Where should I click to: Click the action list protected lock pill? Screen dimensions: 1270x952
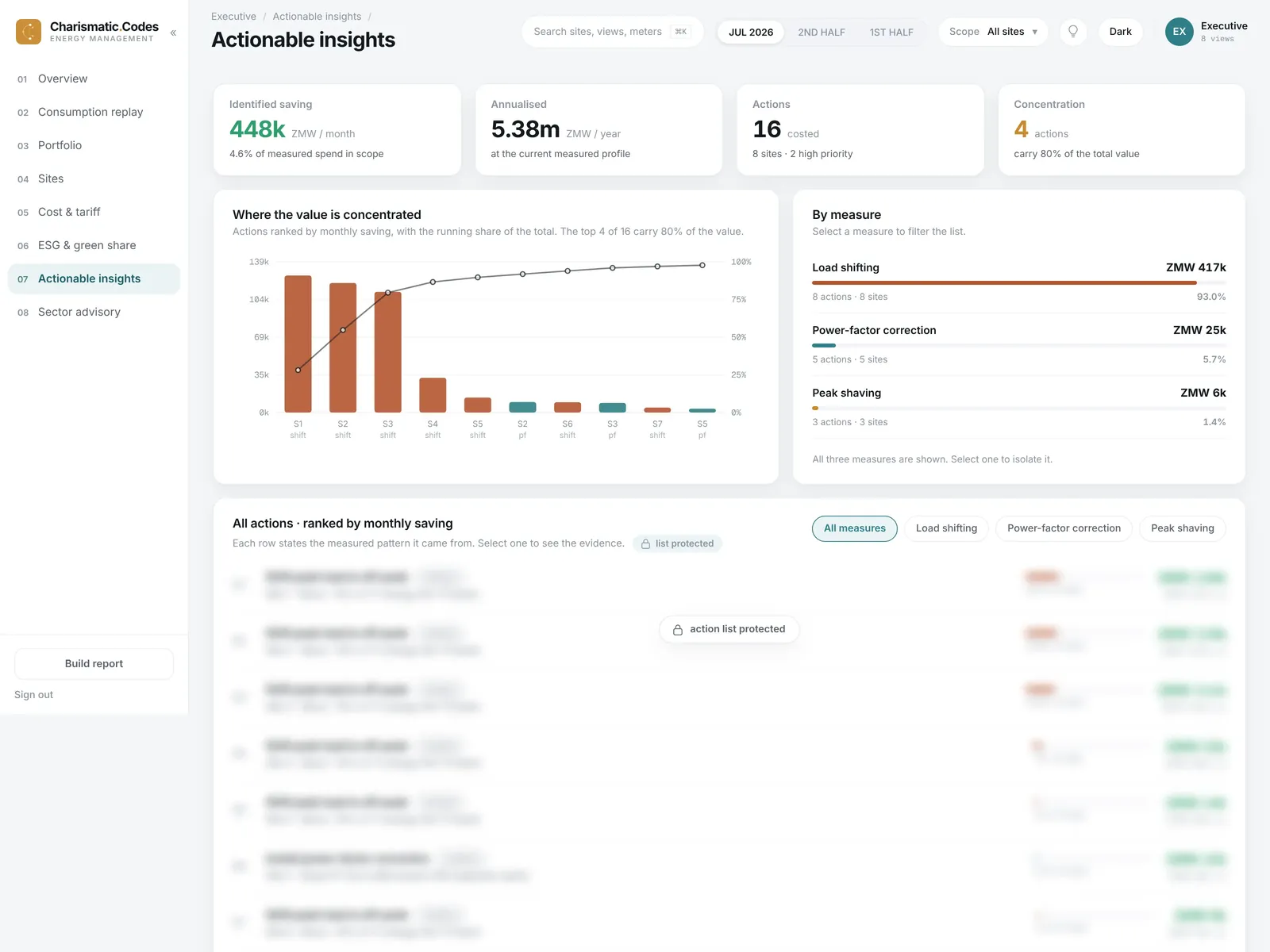(x=729, y=629)
